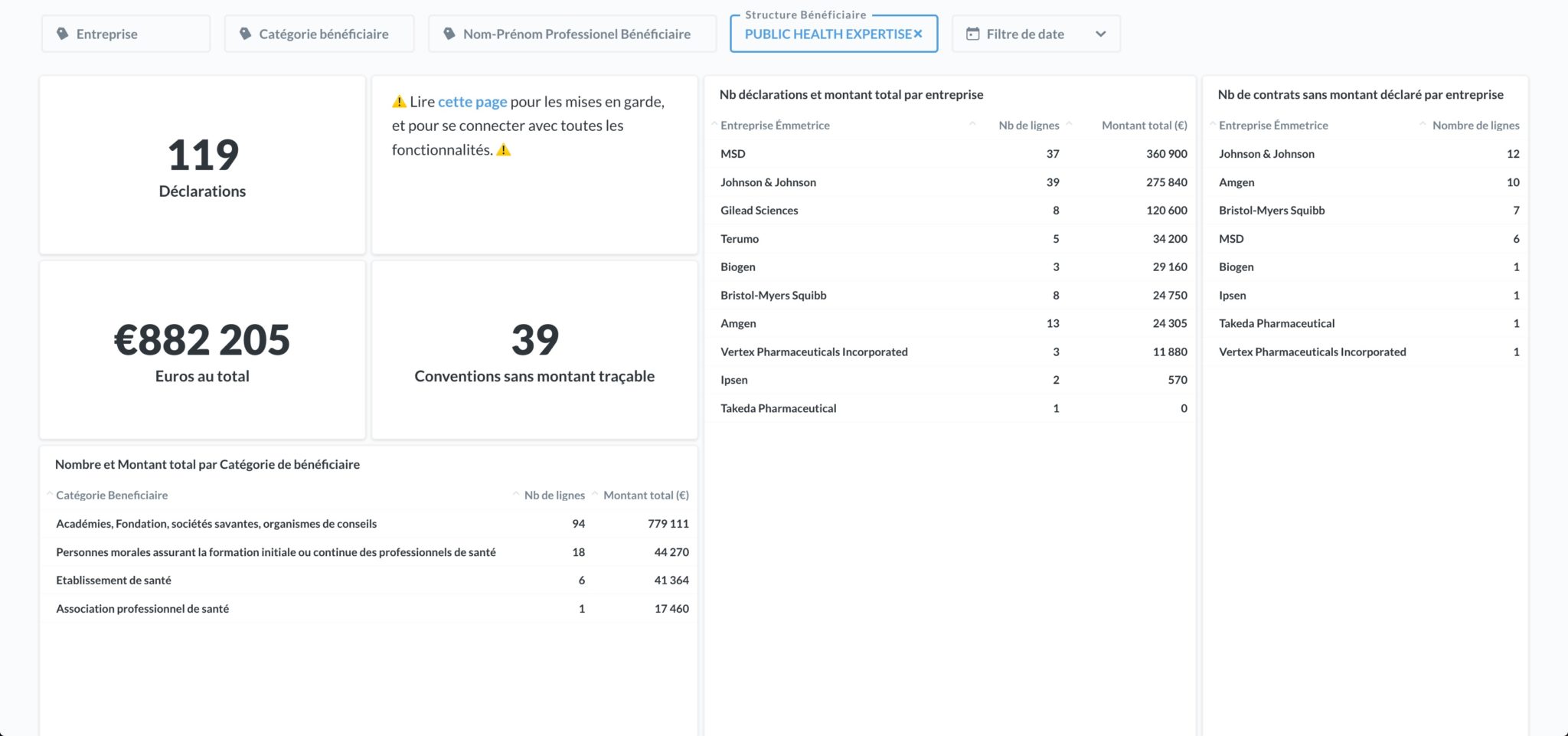Click 'Nombre et Montant total par Catégorie' title

(207, 465)
